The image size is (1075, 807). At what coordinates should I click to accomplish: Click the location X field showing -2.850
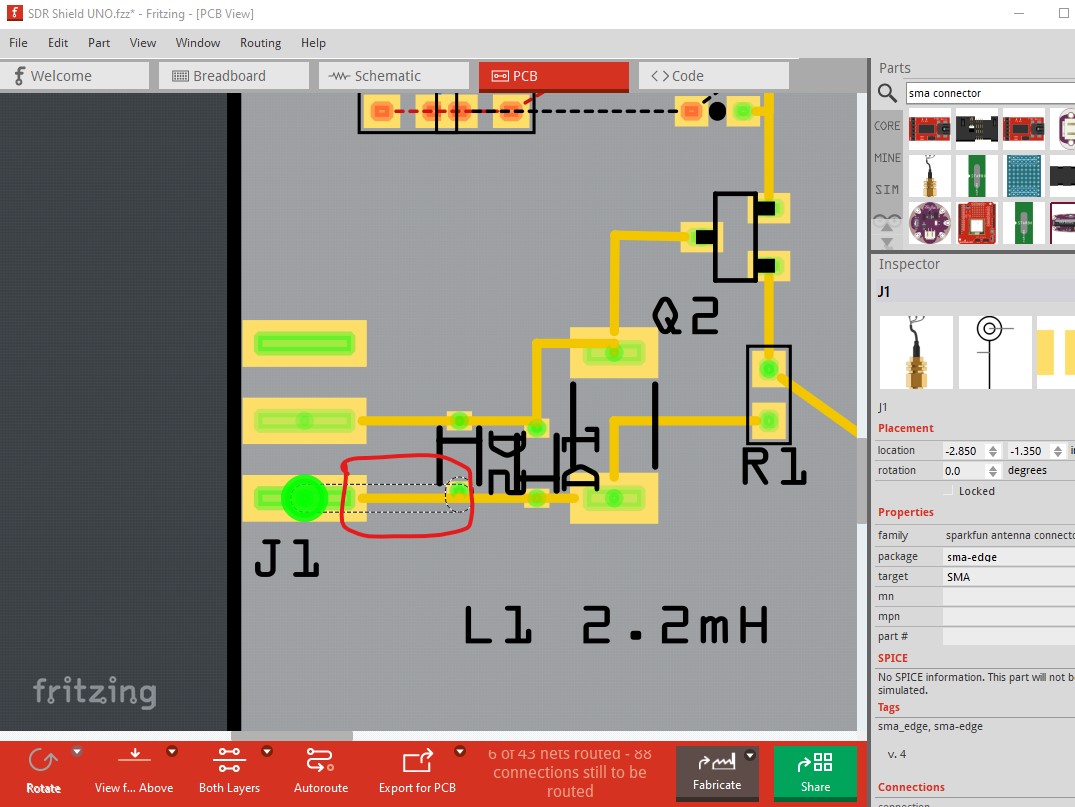point(964,451)
